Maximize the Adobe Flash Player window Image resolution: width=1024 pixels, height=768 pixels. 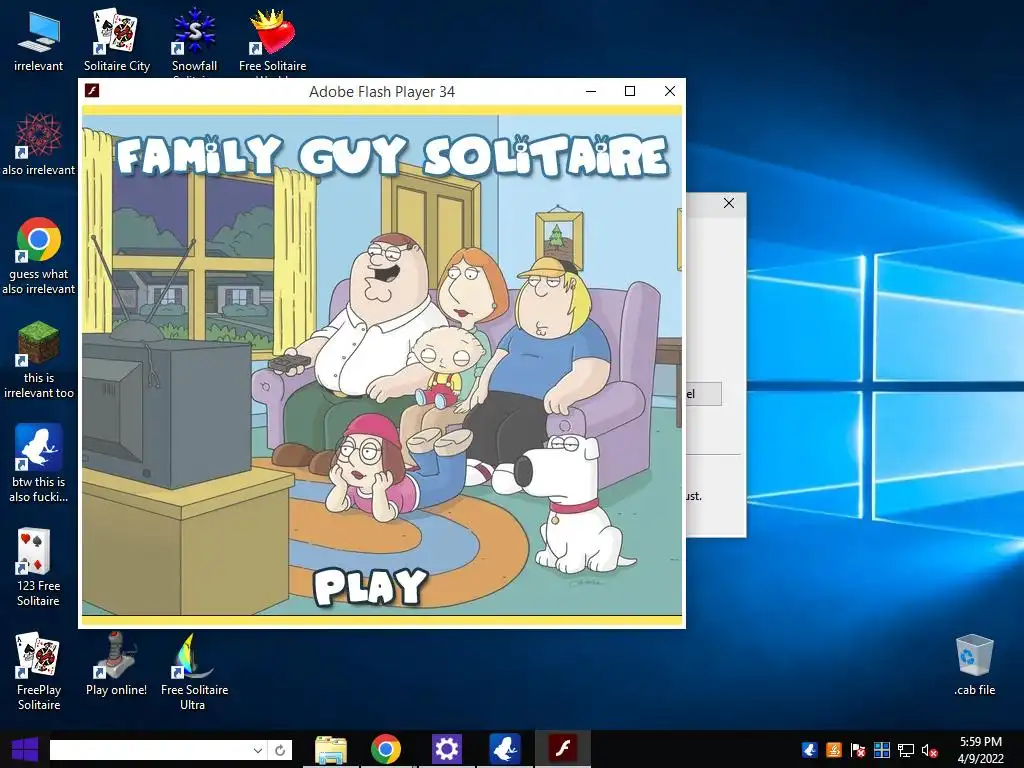coord(630,91)
